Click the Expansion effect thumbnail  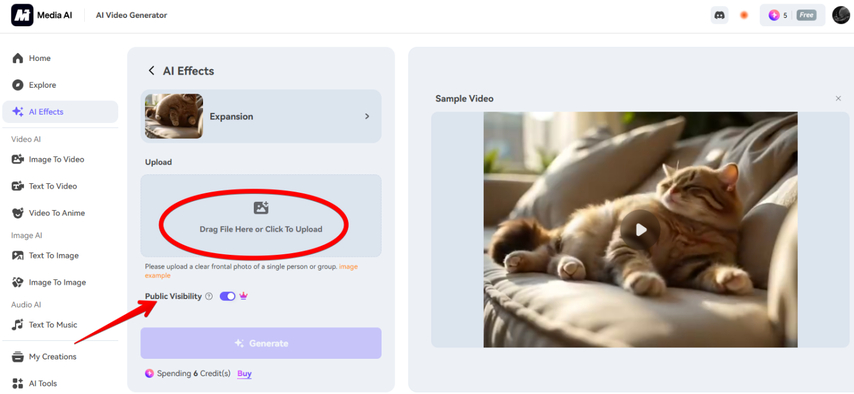click(174, 116)
